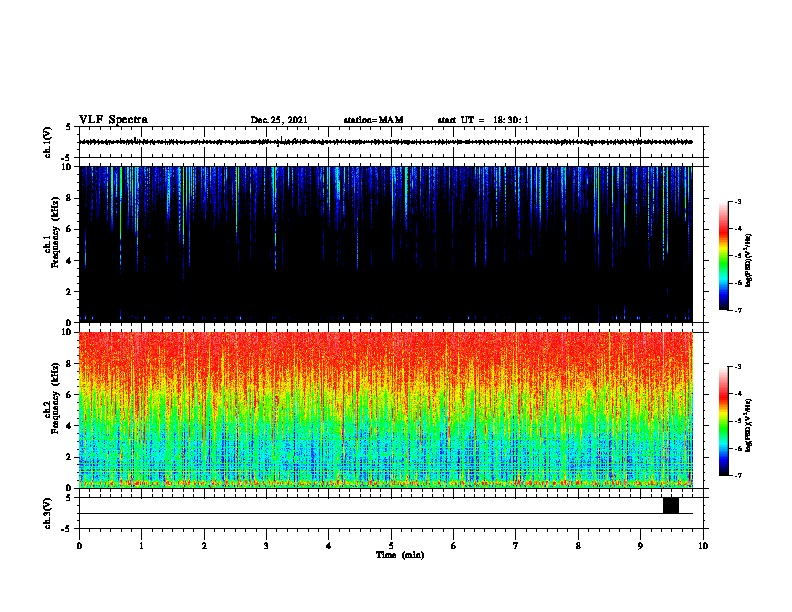Click the ch.1 waveform trace at top
The image size is (792, 612).
386,142
